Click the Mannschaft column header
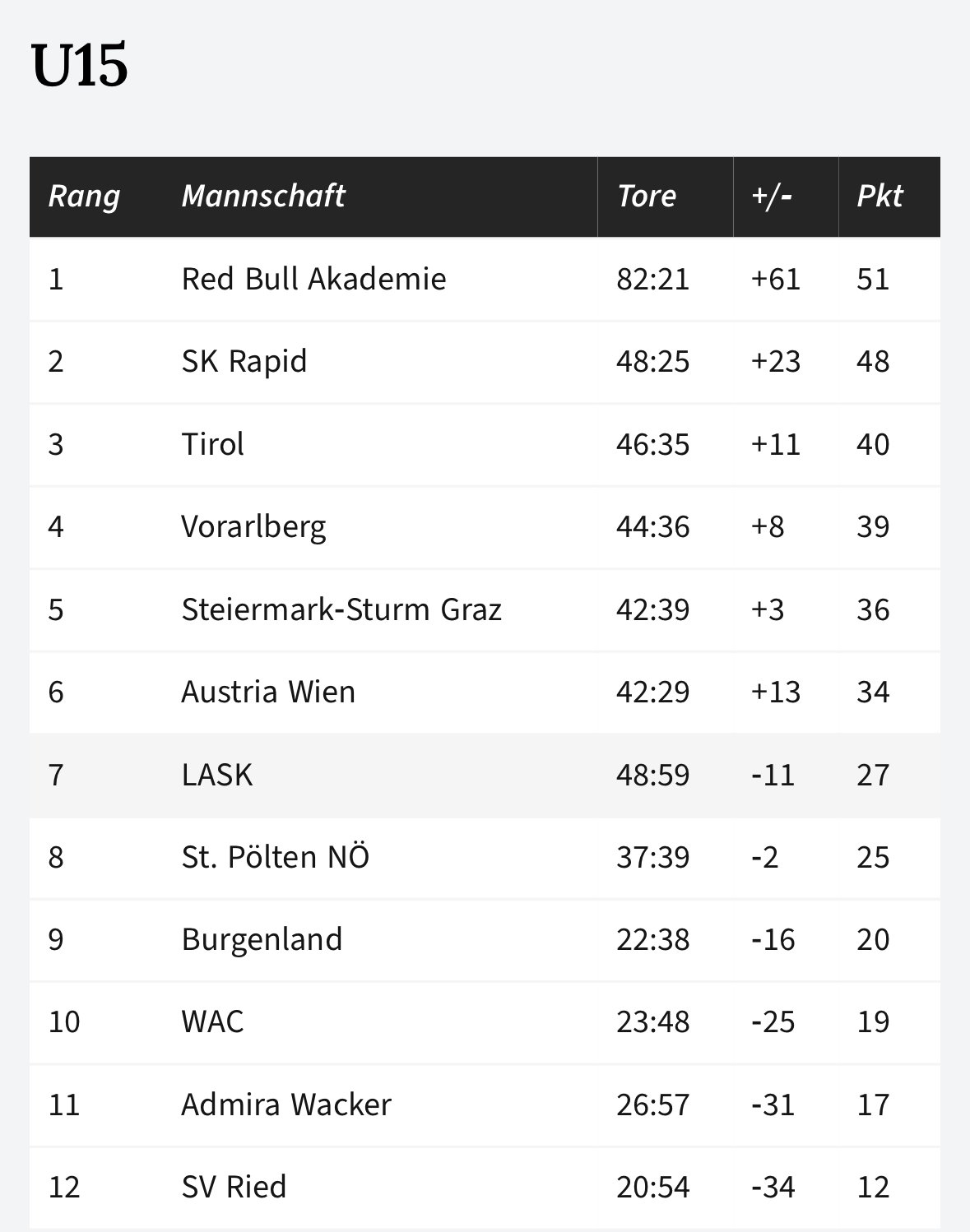Viewport: 970px width, 1232px height. [x=262, y=196]
